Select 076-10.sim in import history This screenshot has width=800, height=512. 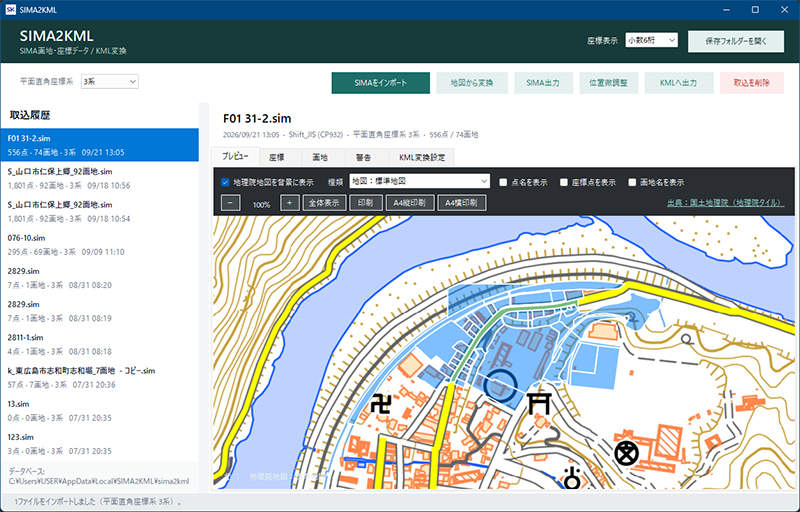click(99, 245)
